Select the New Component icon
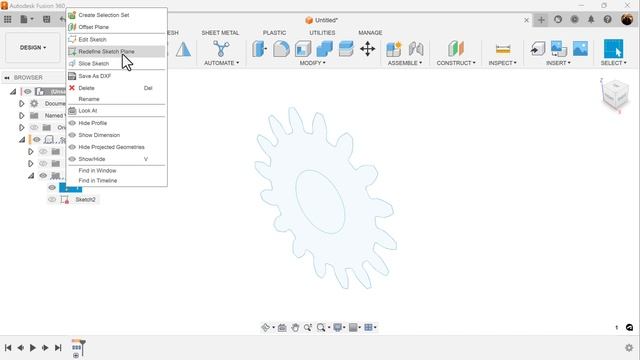The height and width of the screenshot is (360, 640). (394, 49)
